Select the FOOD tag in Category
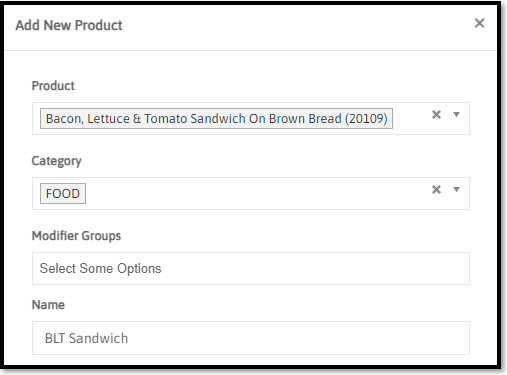The width and height of the screenshot is (507, 375). [x=63, y=194]
